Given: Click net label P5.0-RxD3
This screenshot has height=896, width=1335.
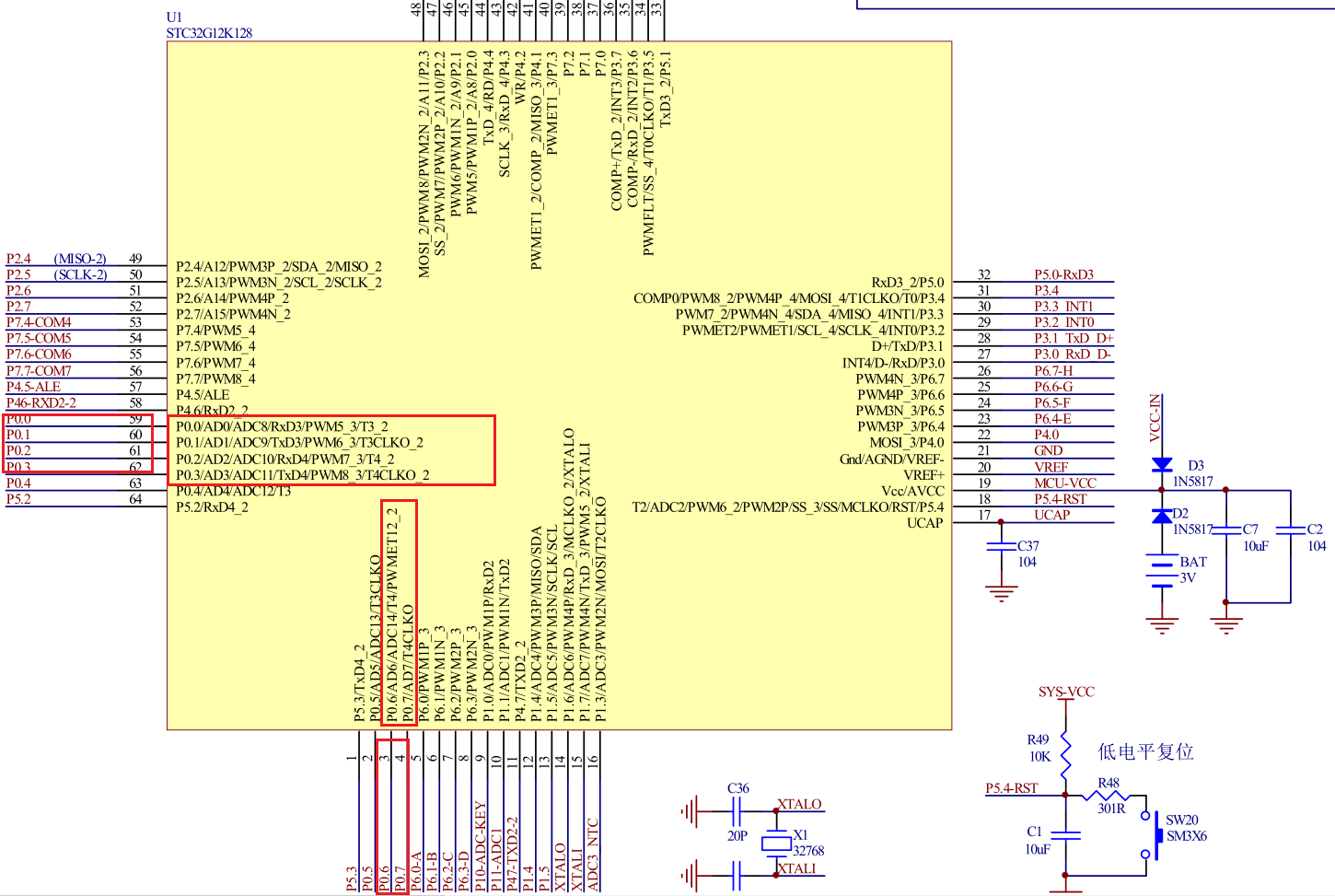Looking at the screenshot, I should point(1063,274).
